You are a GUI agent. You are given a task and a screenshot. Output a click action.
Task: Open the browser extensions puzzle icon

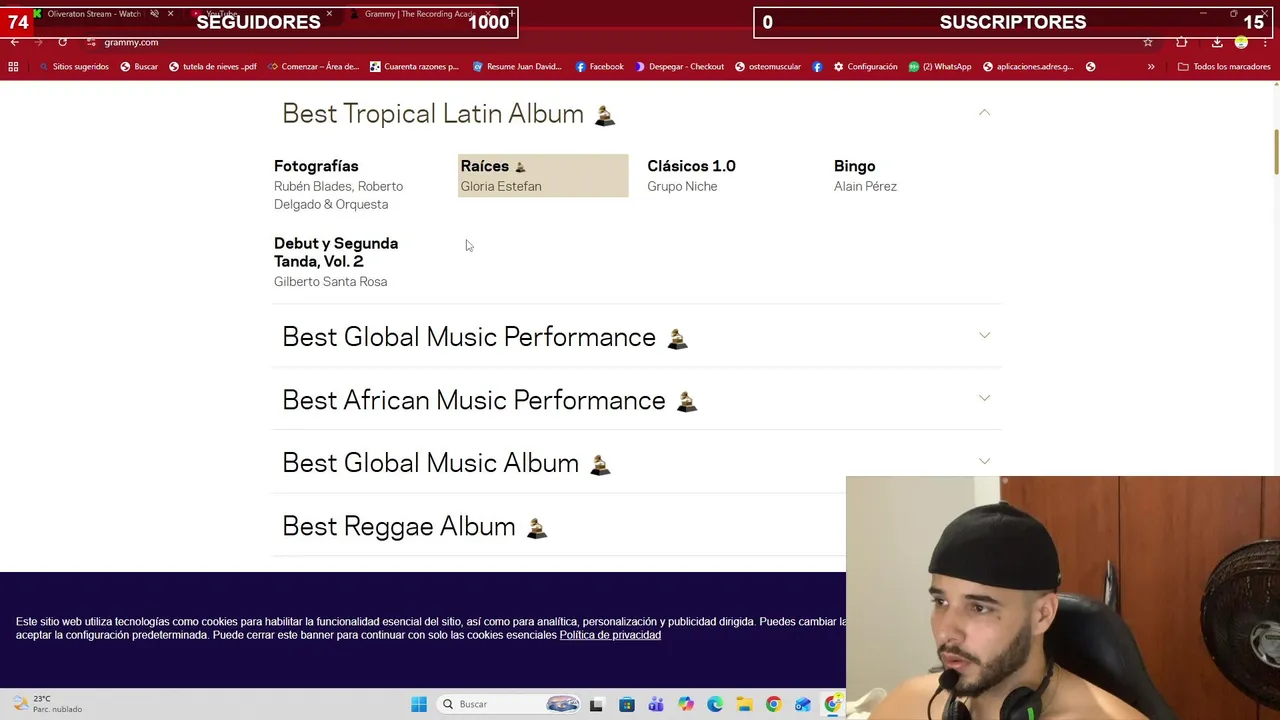pyautogui.click(x=1182, y=42)
